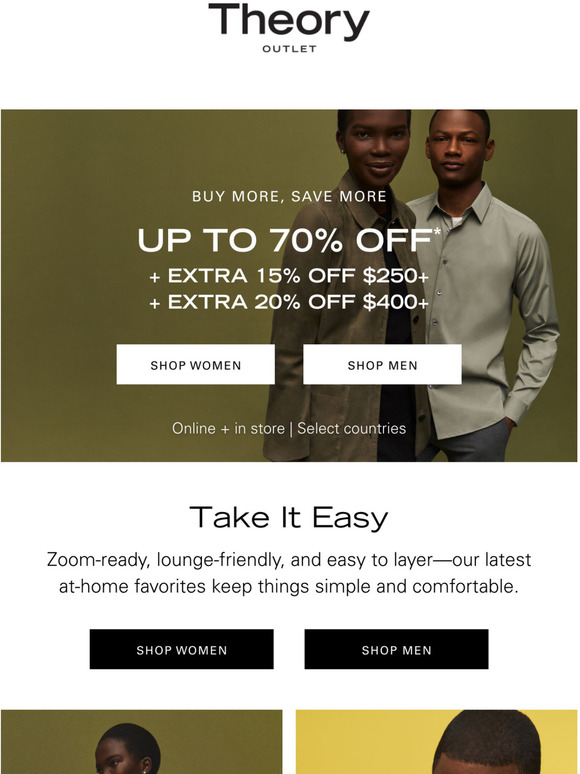This screenshot has height=774, width=580.
Task: Open the yellow-background man thumbnail at bottom
Action: tap(437, 742)
